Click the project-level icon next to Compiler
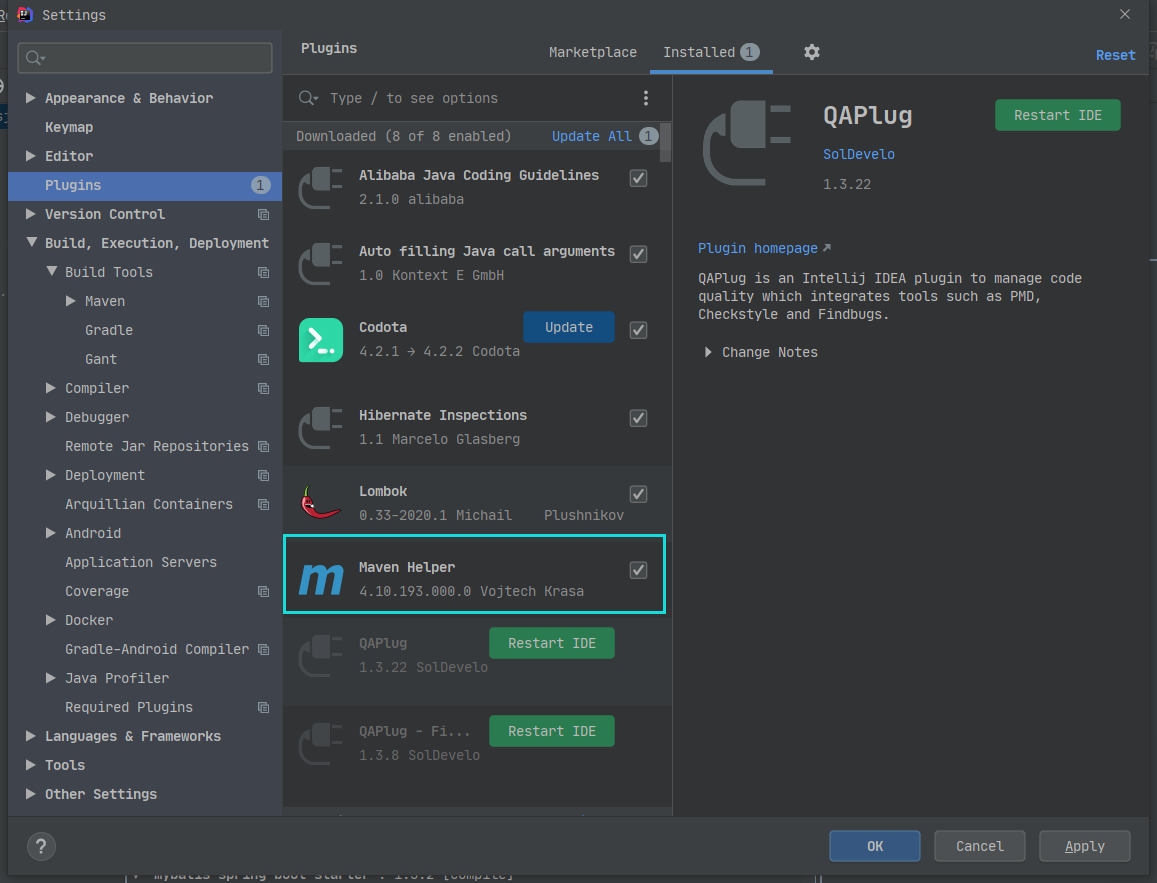Viewport: 1157px width, 883px height. pos(263,389)
